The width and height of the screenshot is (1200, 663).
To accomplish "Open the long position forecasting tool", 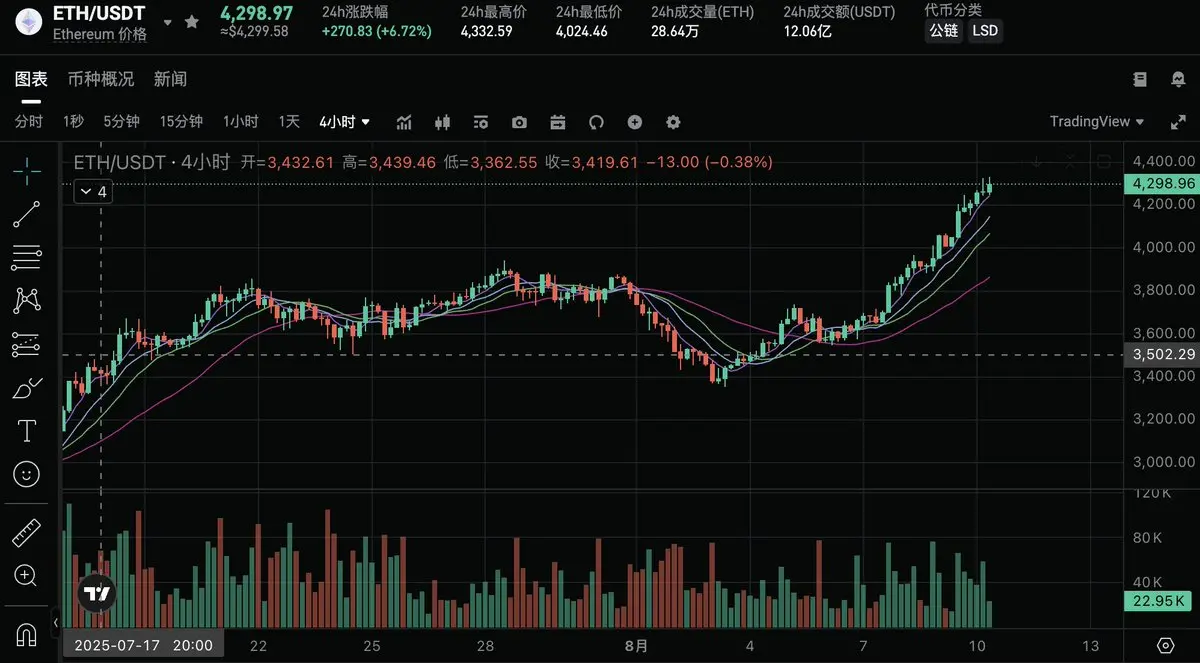I will coord(27,344).
